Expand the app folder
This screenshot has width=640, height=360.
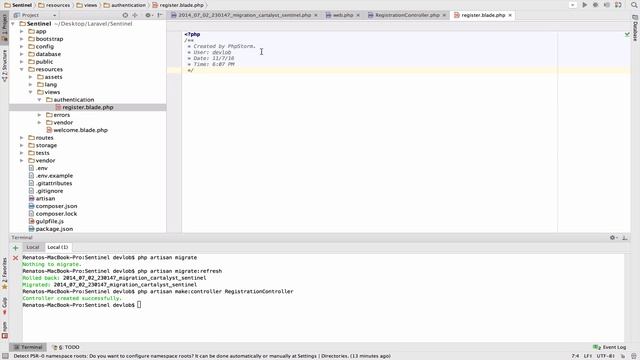[x=22, y=31]
